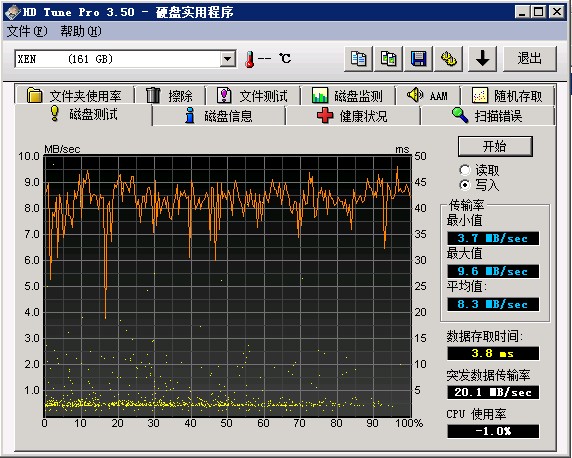
Task: Open the 扫描错误 magnifier tab
Action: pyautogui.click(x=487, y=116)
